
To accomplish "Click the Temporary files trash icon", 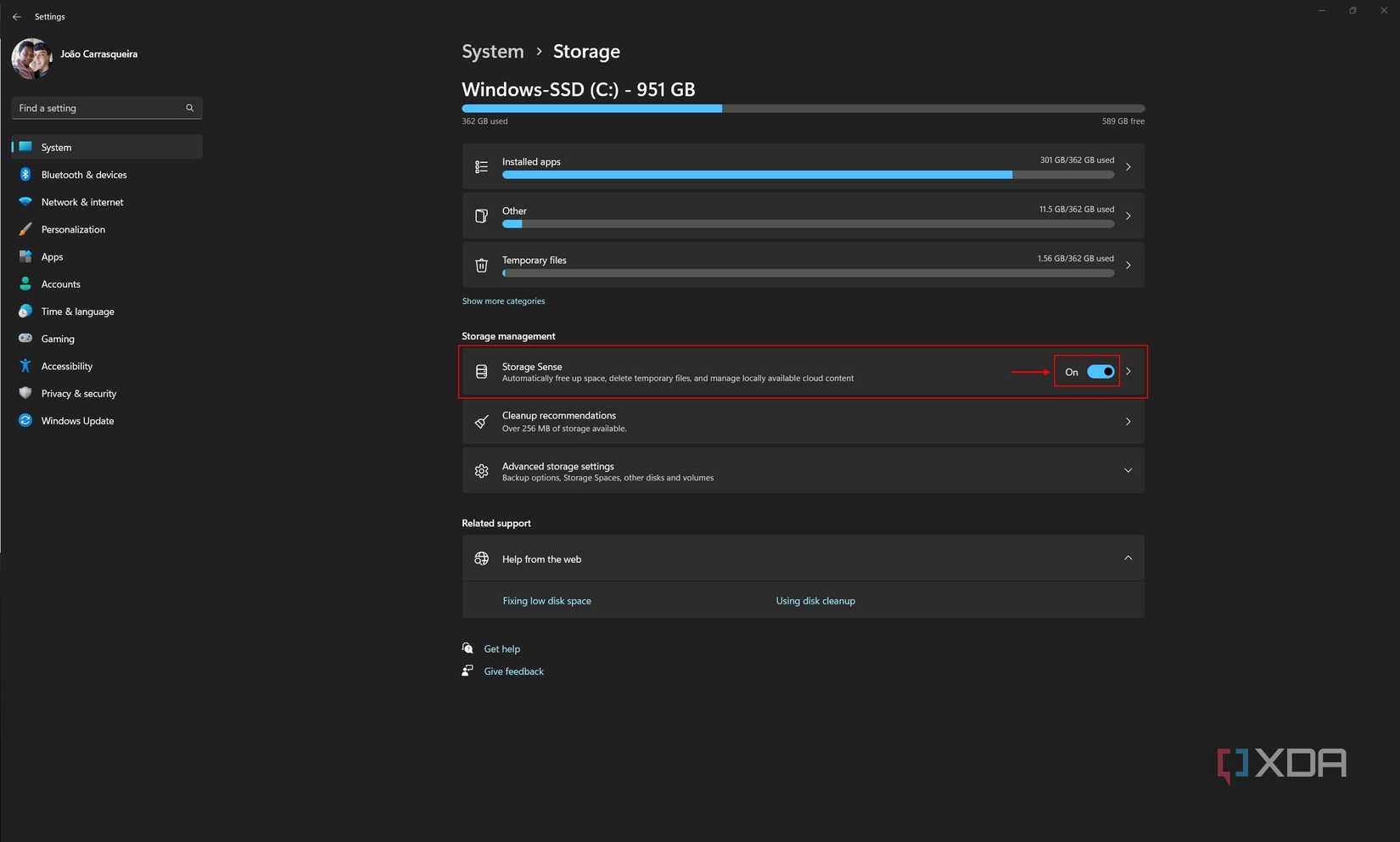I will [481, 265].
